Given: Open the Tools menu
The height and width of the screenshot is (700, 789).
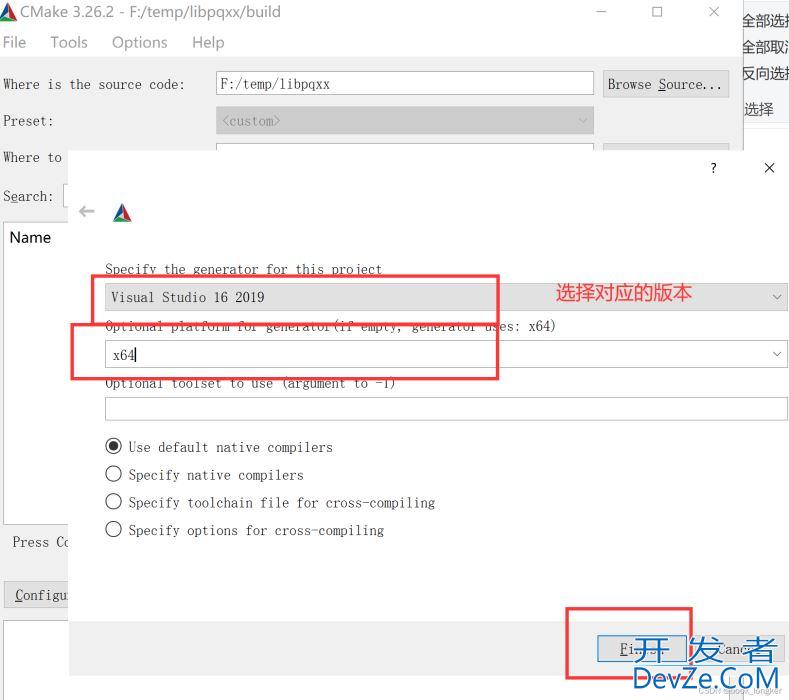Looking at the screenshot, I should pyautogui.click(x=69, y=42).
